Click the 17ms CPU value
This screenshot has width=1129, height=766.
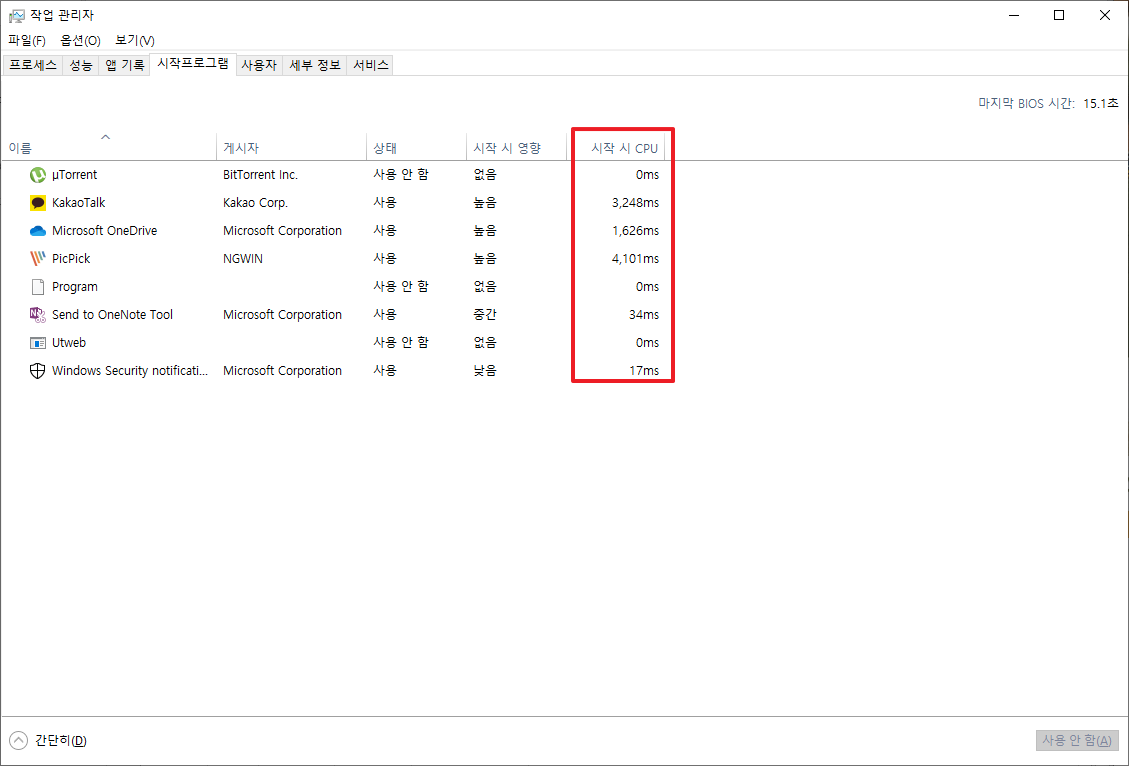coord(644,371)
